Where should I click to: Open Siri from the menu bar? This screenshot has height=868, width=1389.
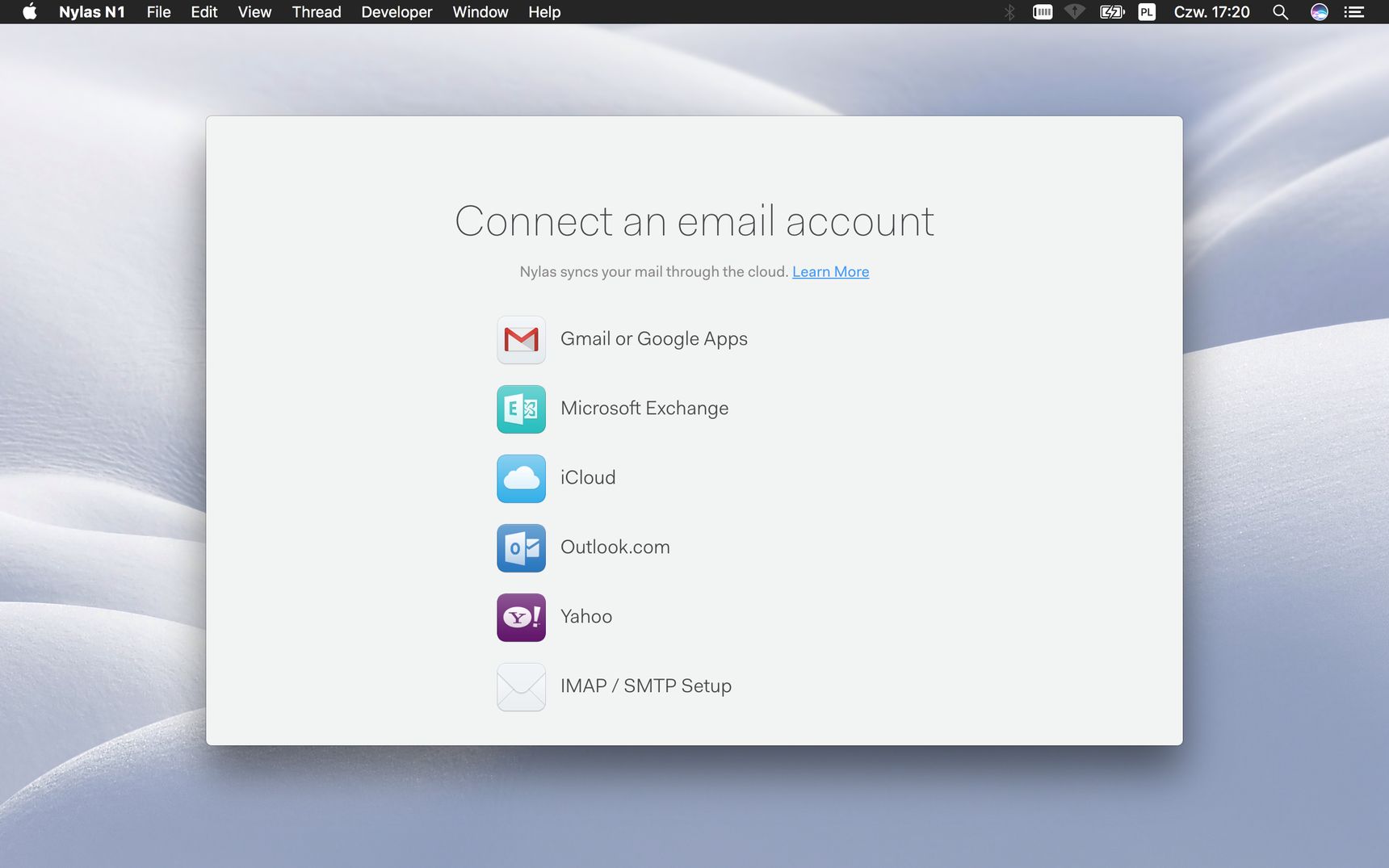point(1320,12)
